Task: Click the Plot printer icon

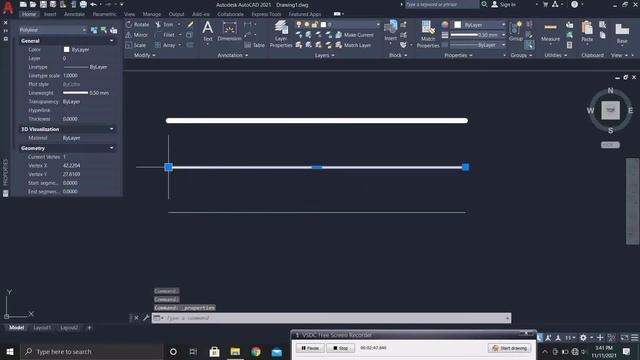Action: (83, 4)
